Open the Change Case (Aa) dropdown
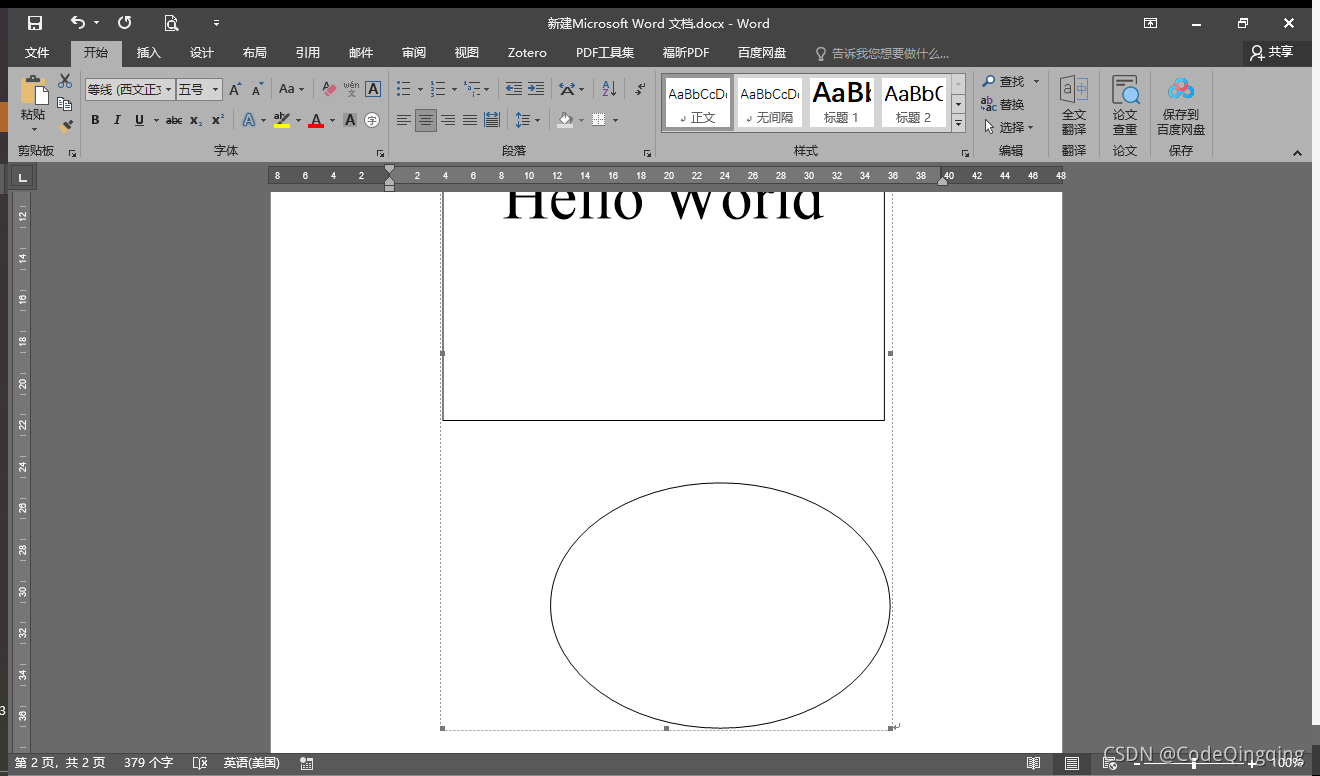Viewport: 1320px width, 776px height. 291,90
